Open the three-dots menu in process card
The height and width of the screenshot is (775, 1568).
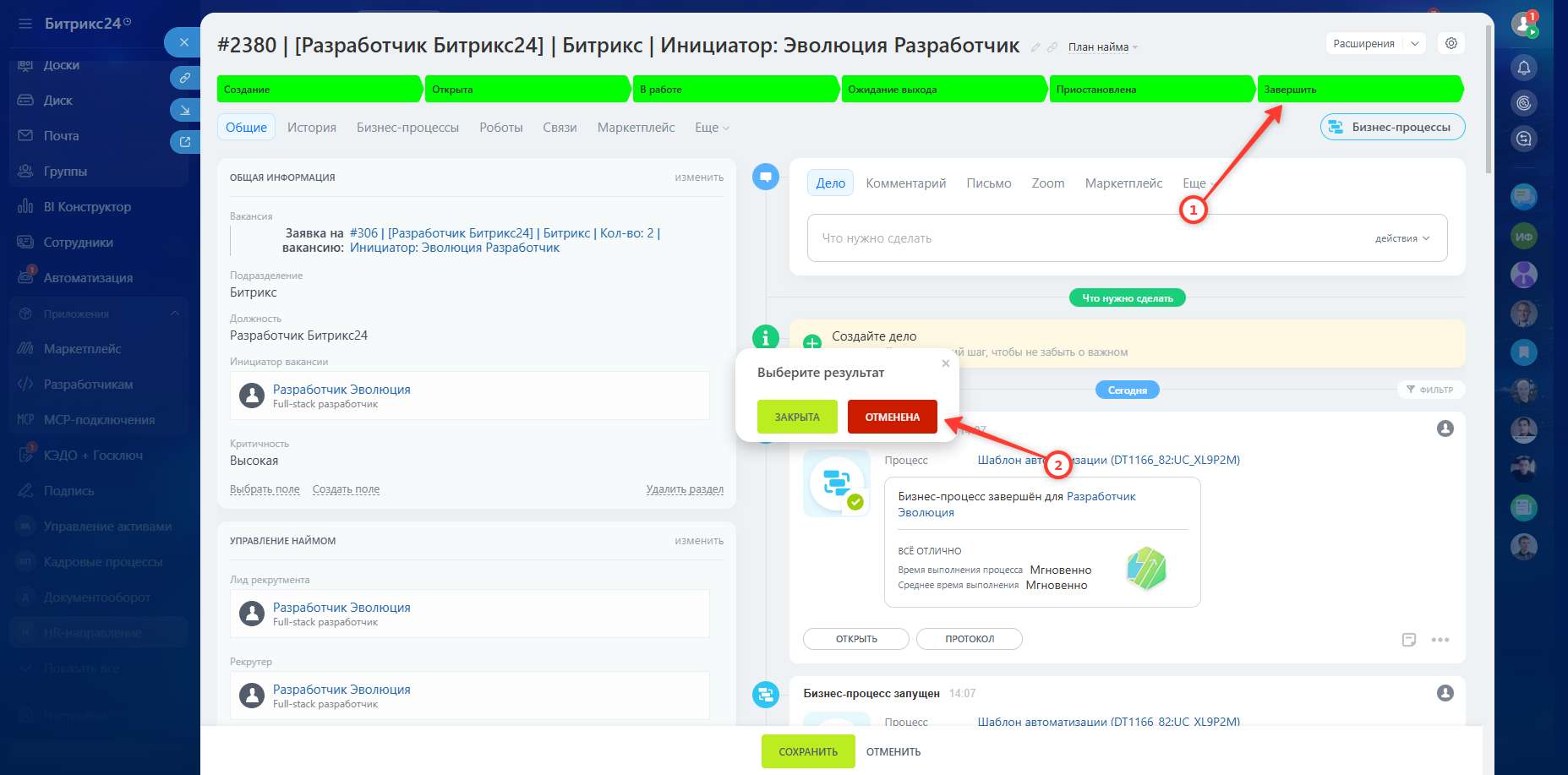click(1440, 640)
